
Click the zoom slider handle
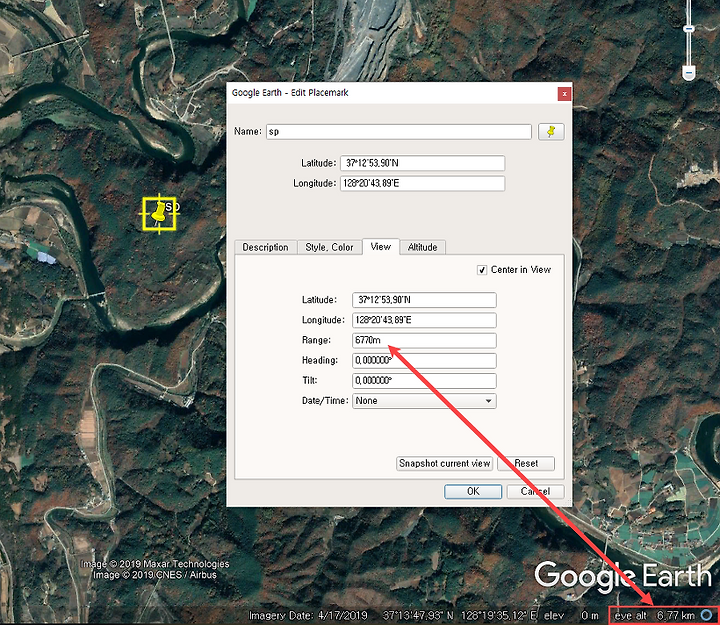tap(688, 29)
